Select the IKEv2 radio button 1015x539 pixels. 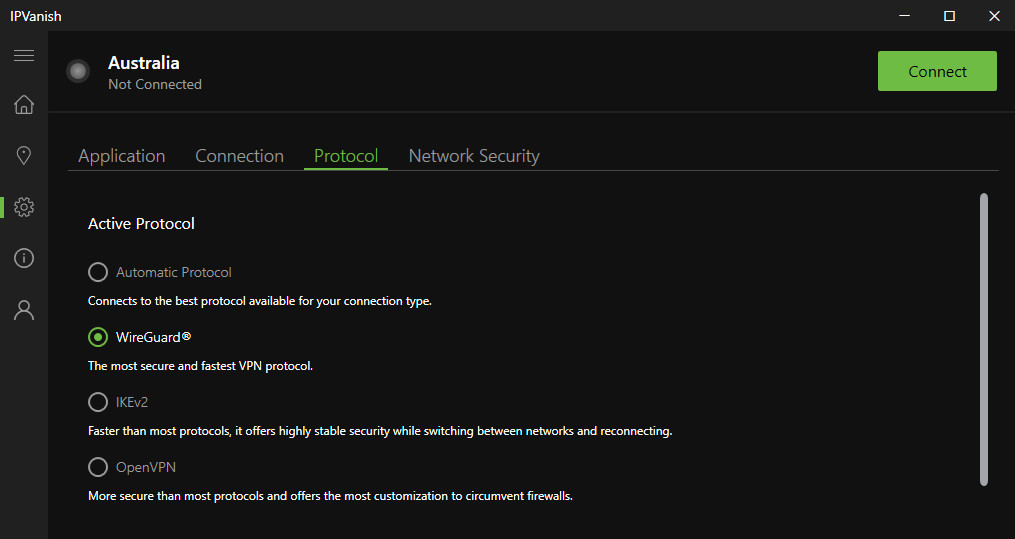pos(98,402)
